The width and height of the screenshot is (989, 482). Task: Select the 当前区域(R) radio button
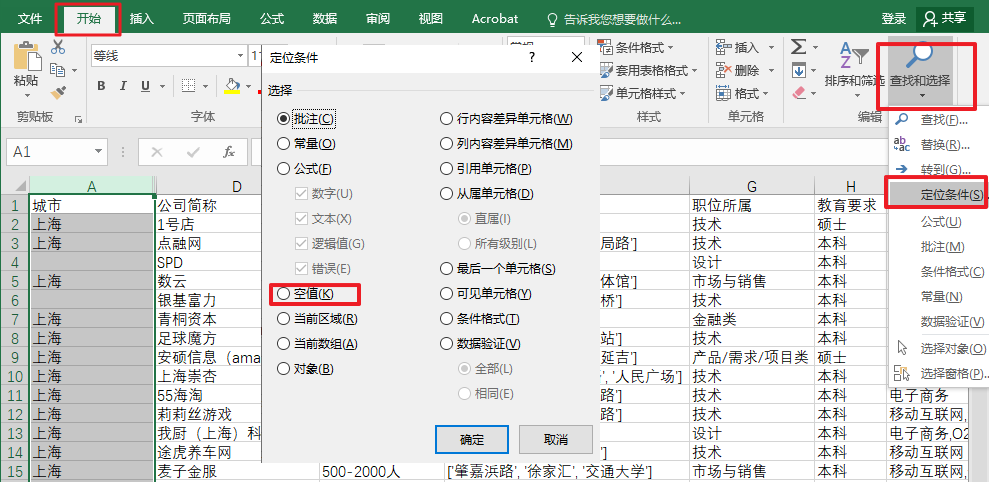pyautogui.click(x=283, y=319)
